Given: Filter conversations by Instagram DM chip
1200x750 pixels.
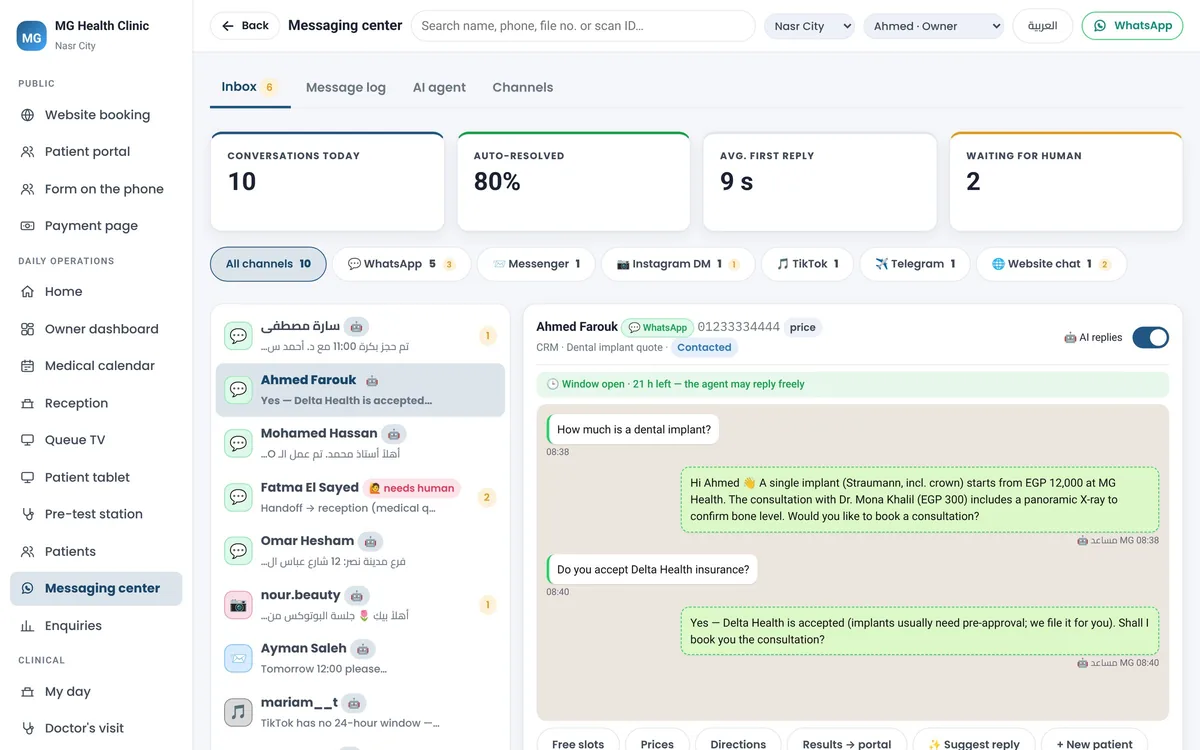Looking at the screenshot, I should tap(678, 264).
